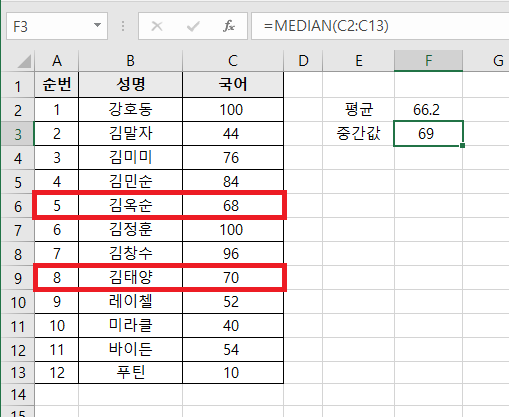Select the cell containing 레이첼

pos(130,302)
